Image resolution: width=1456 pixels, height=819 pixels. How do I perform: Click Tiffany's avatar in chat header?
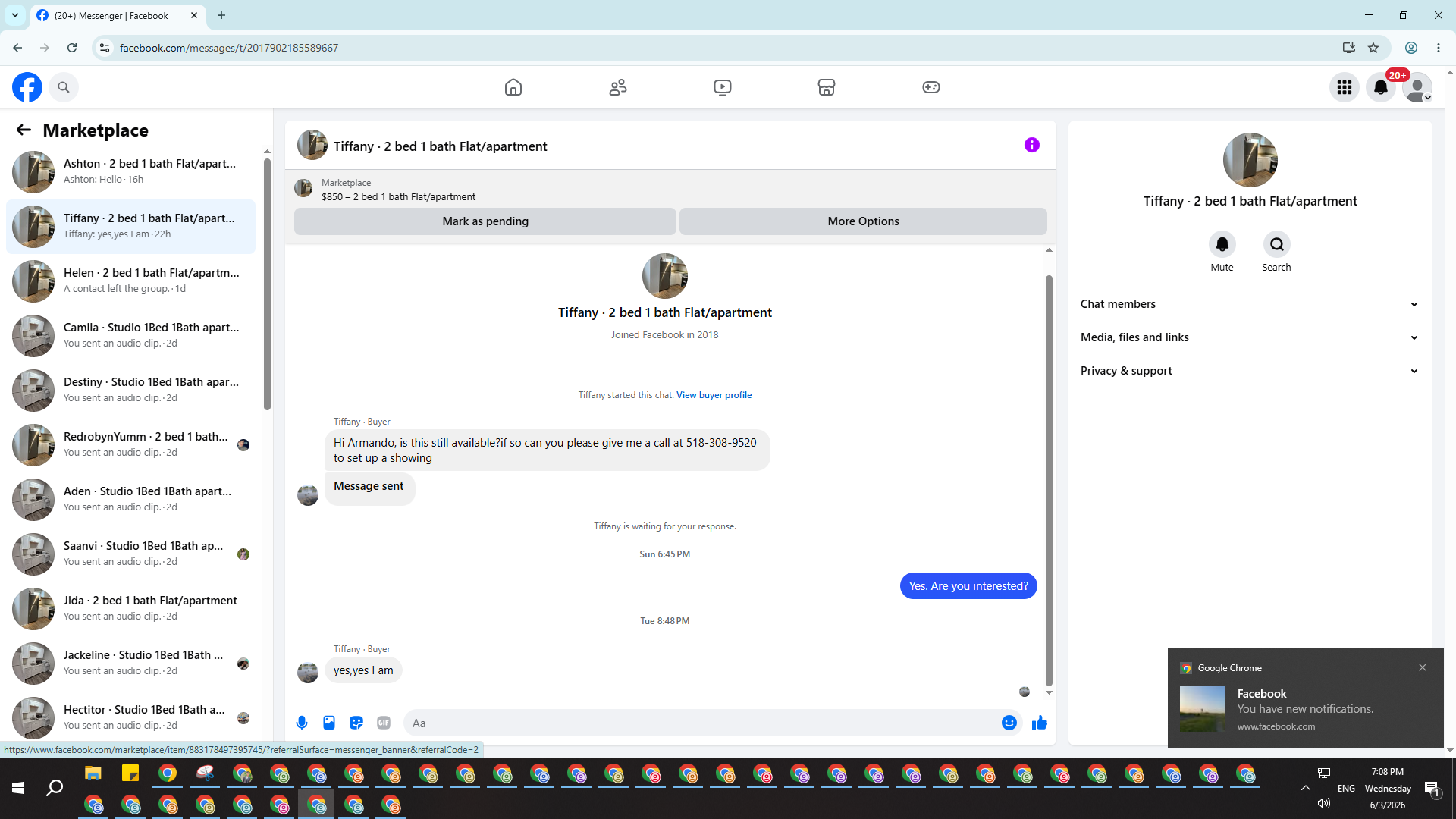click(x=312, y=146)
